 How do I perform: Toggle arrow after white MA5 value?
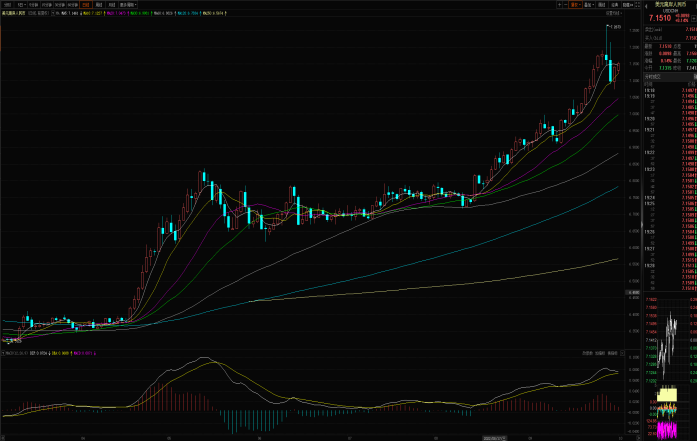81,13
